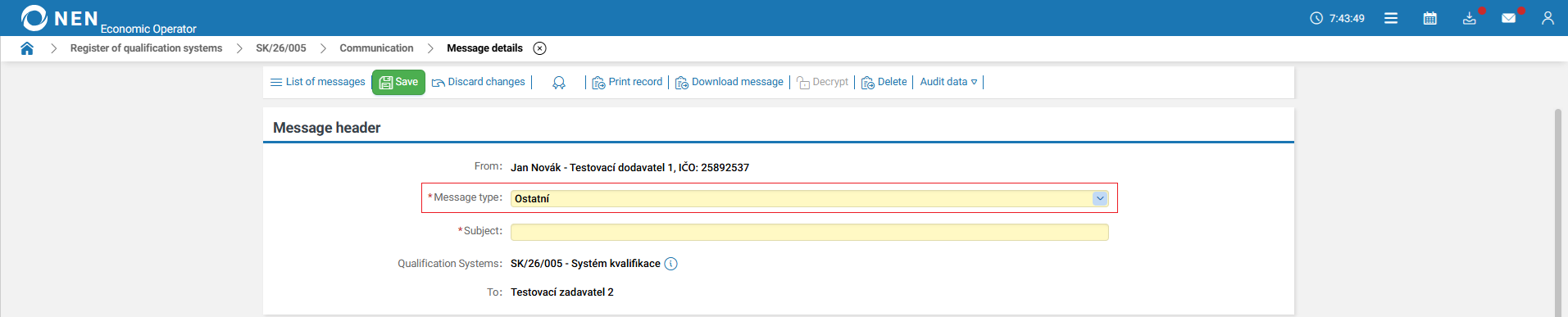This screenshot has width=1568, height=317.
Task: Click the session clock icon
Action: click(1316, 18)
